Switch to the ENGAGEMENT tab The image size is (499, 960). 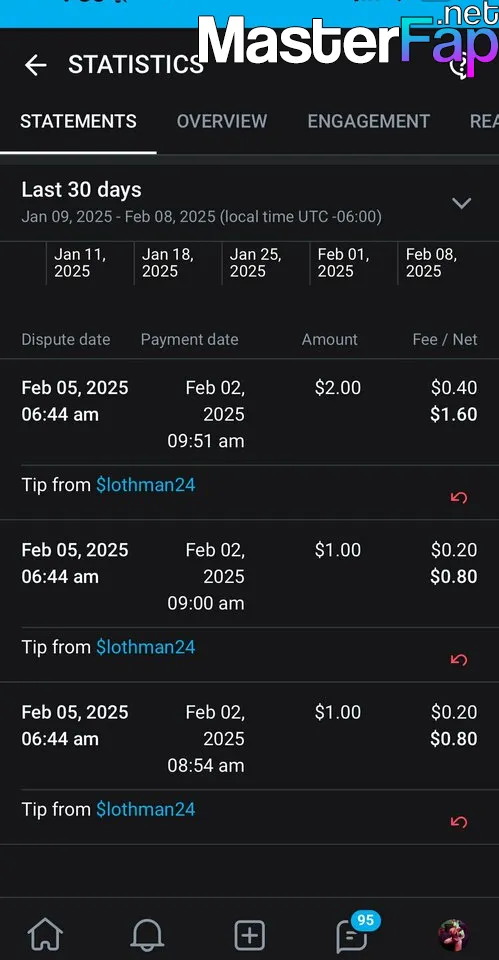369,121
